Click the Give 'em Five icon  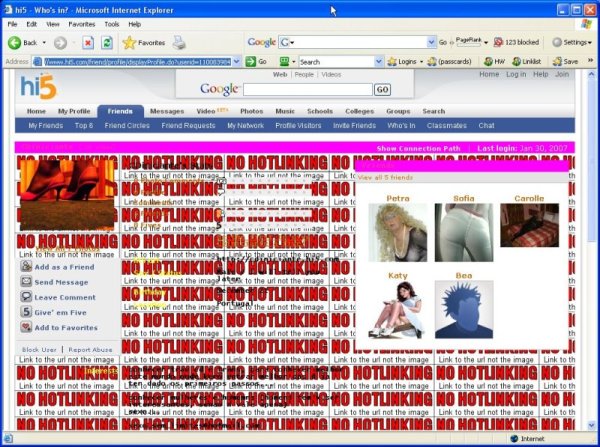(26, 312)
